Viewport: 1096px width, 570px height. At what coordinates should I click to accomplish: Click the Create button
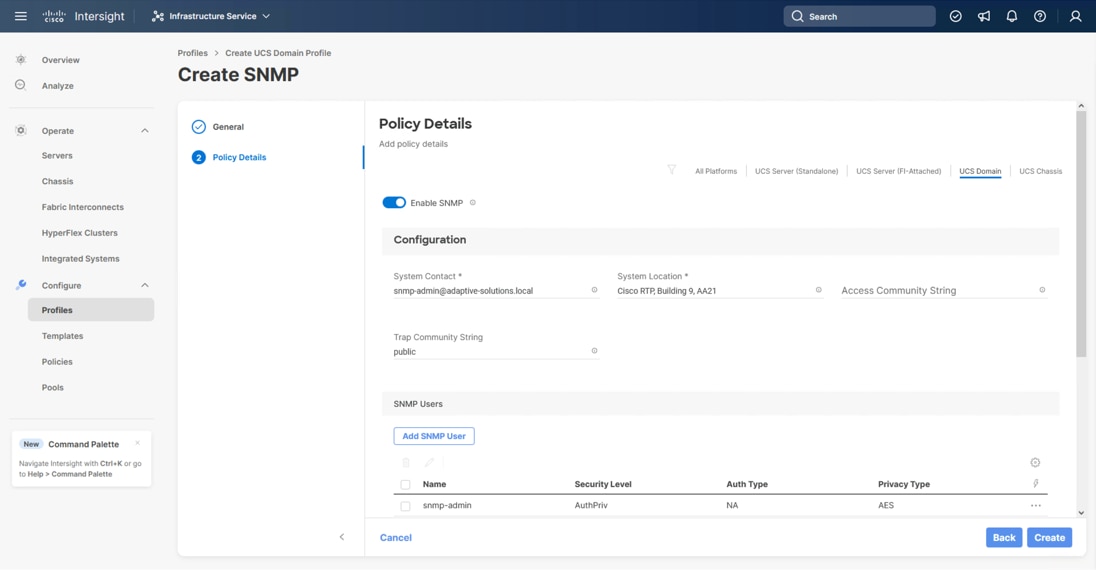click(1049, 538)
